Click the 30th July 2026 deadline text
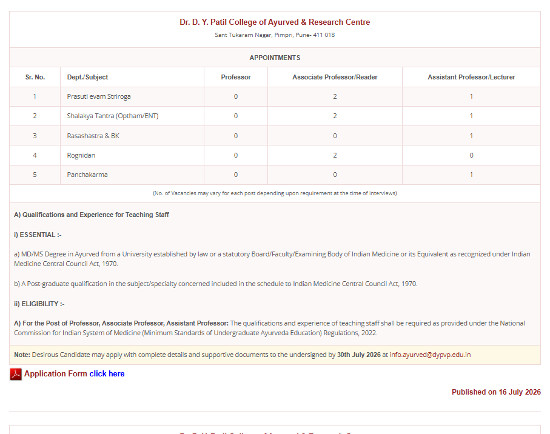550x434 pixels. point(358,354)
